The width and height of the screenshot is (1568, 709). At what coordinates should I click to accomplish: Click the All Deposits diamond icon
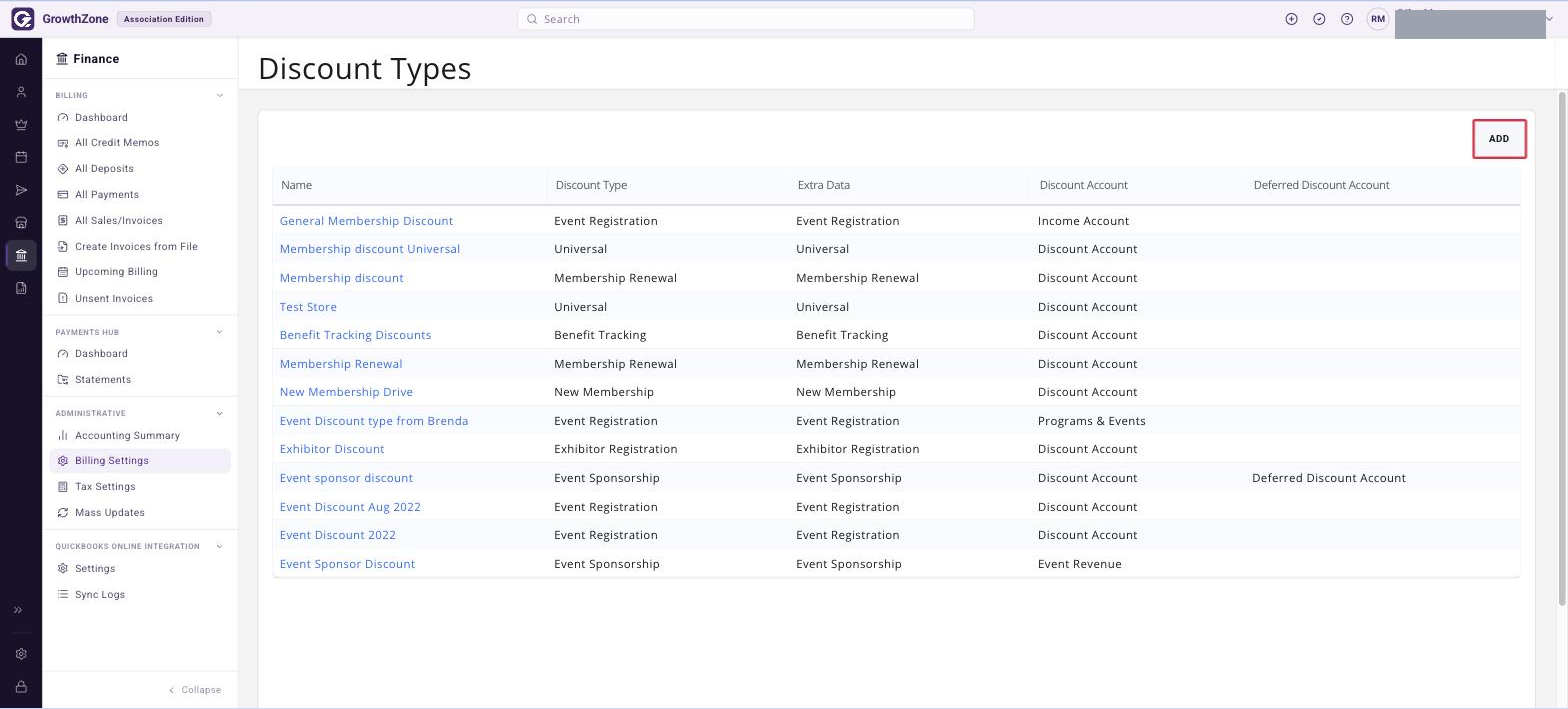pyautogui.click(x=63, y=169)
